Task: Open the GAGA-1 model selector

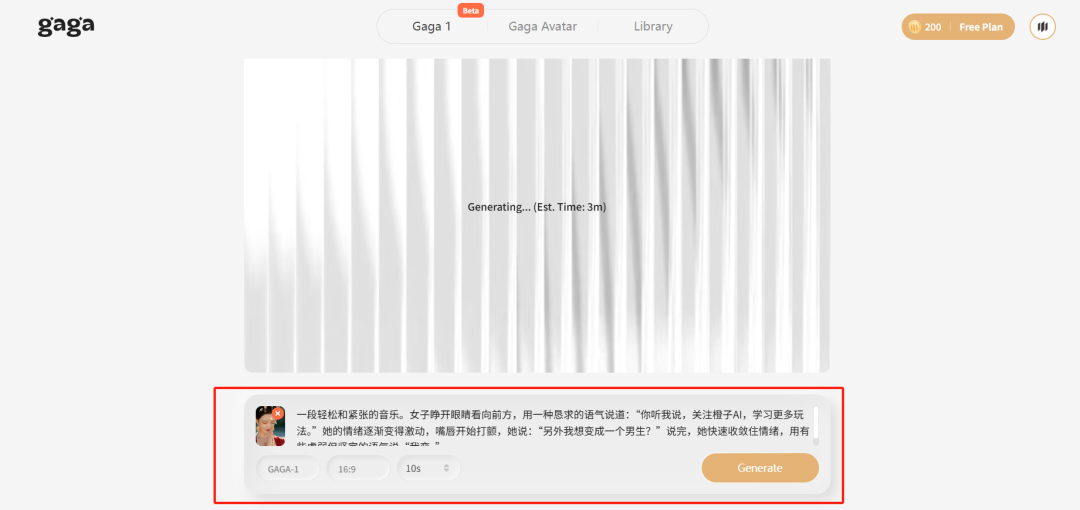Action: (288, 468)
